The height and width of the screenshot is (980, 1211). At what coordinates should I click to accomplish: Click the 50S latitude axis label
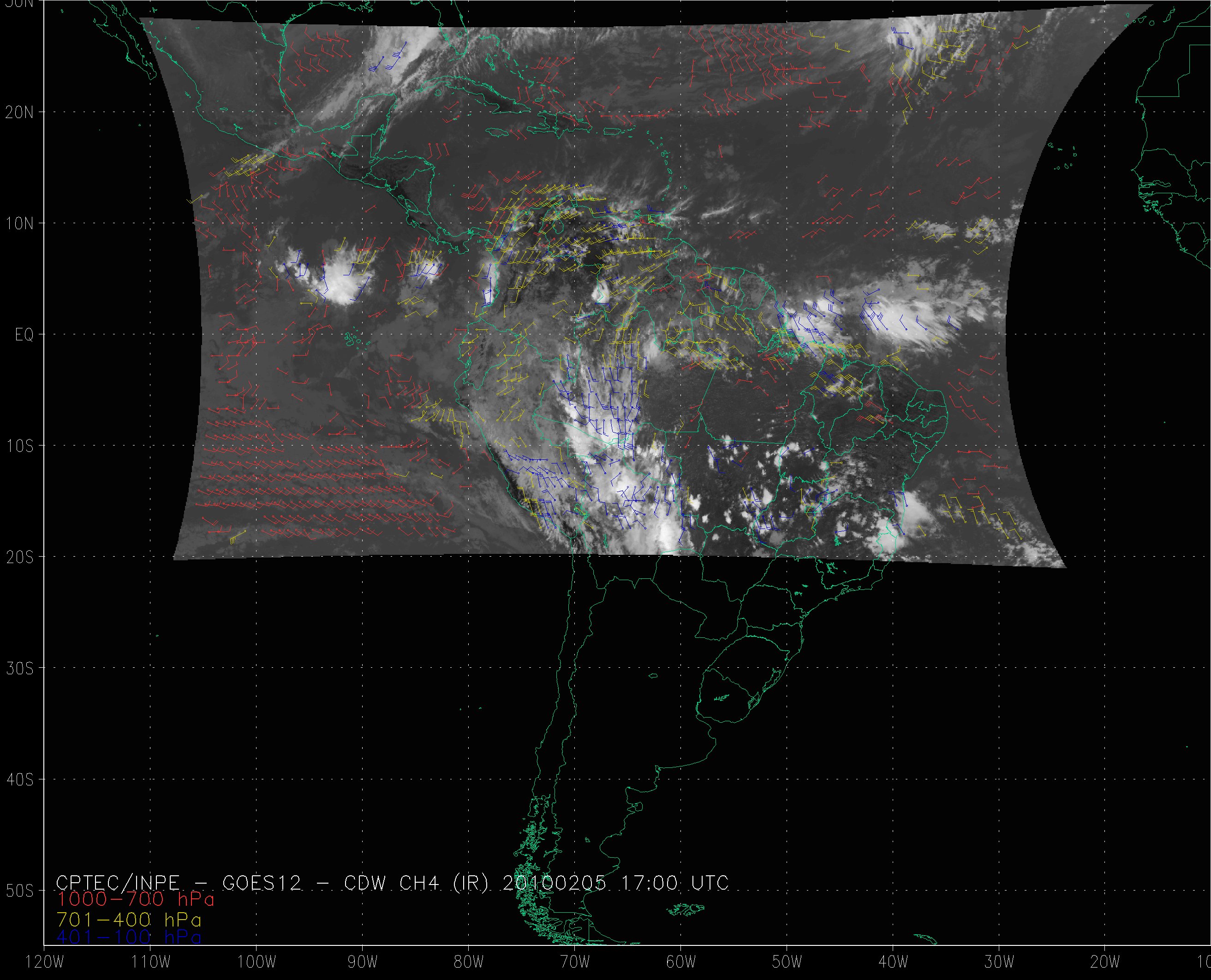(x=19, y=891)
